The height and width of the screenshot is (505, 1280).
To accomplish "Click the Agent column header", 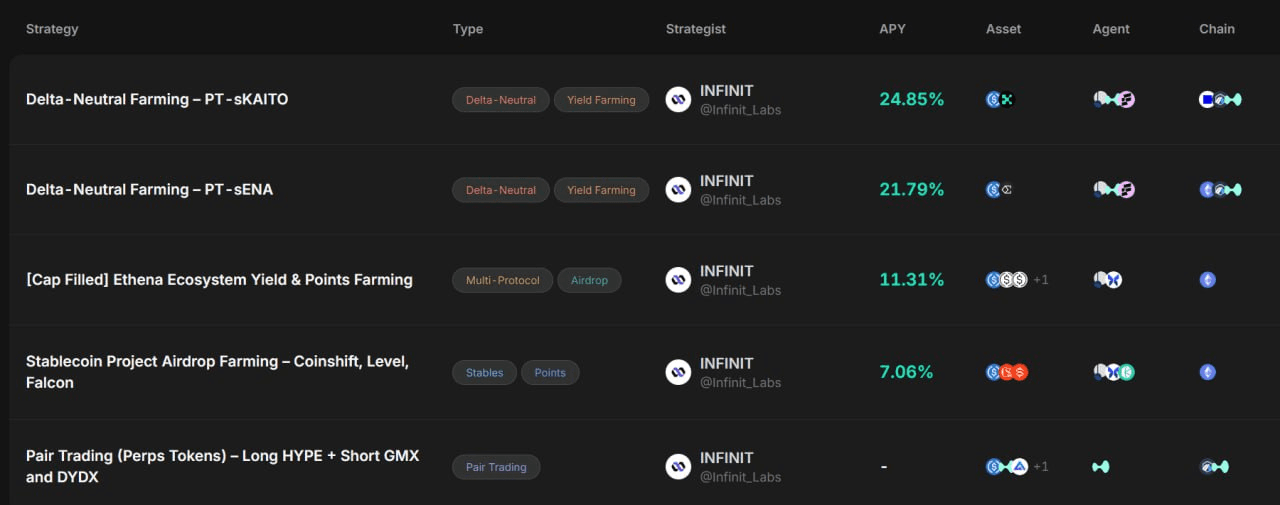I will click(x=1111, y=29).
